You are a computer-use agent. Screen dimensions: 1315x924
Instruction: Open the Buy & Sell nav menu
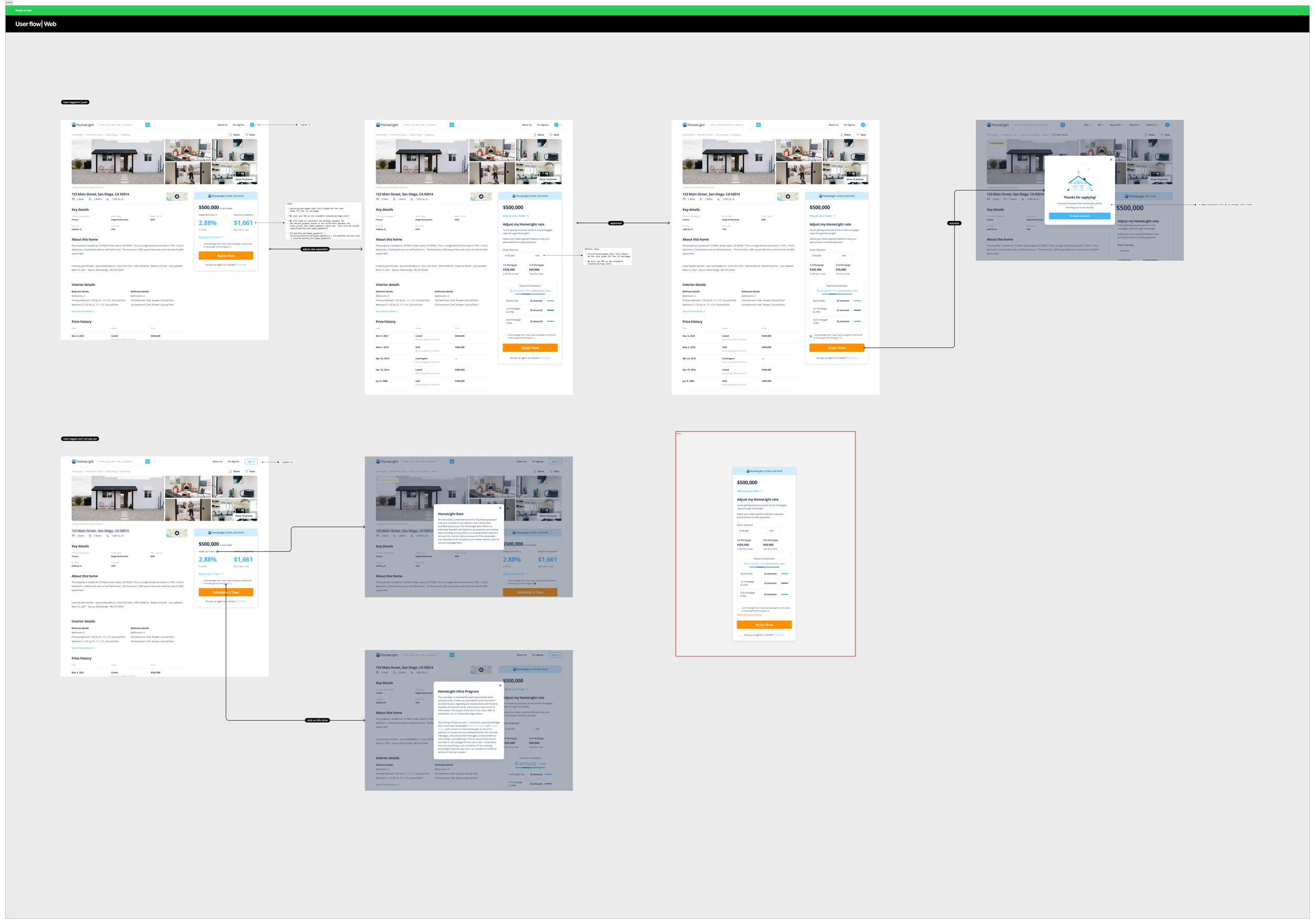[1116, 125]
